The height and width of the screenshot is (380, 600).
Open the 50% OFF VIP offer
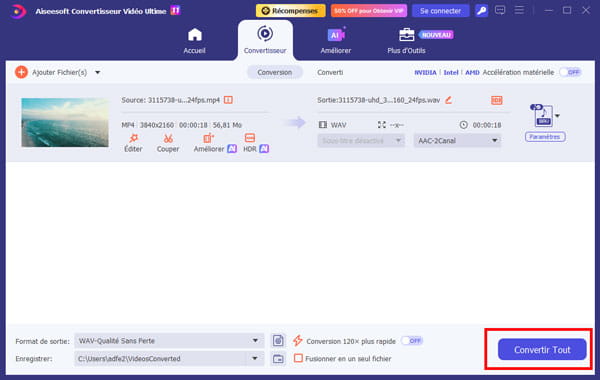coord(369,11)
